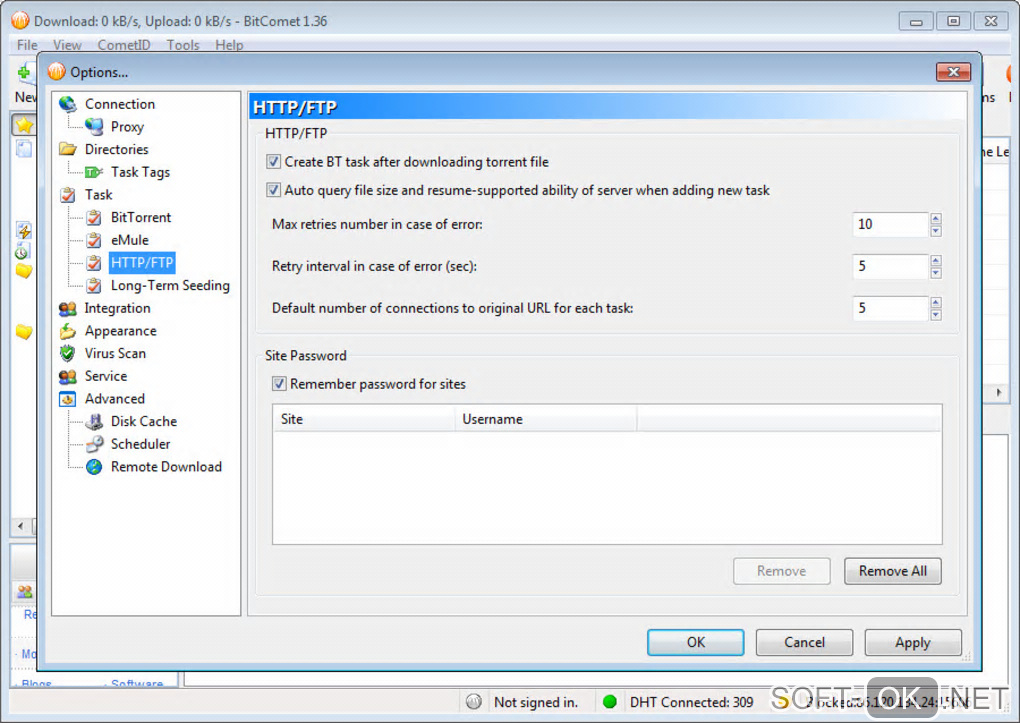Viewport: 1020px width, 723px height.
Task: Increase default number of connections
Action: click(x=935, y=303)
